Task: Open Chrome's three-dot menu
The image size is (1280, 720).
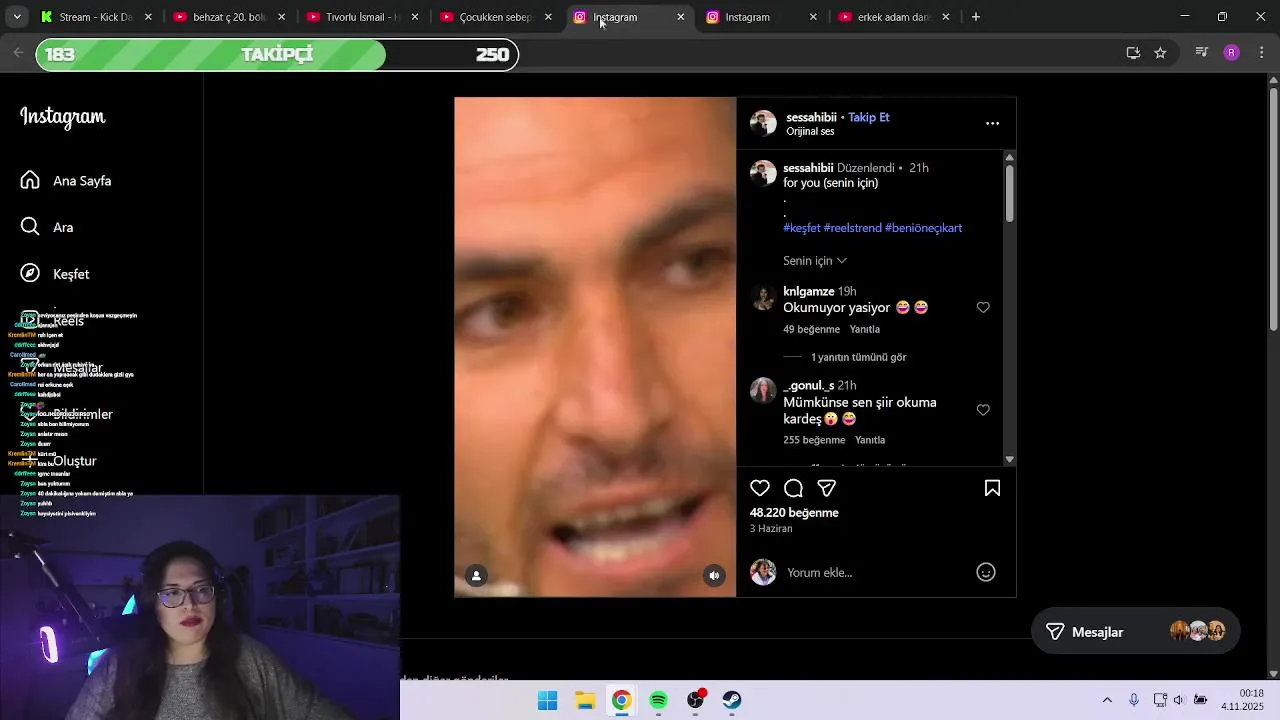Action: click(x=1260, y=53)
